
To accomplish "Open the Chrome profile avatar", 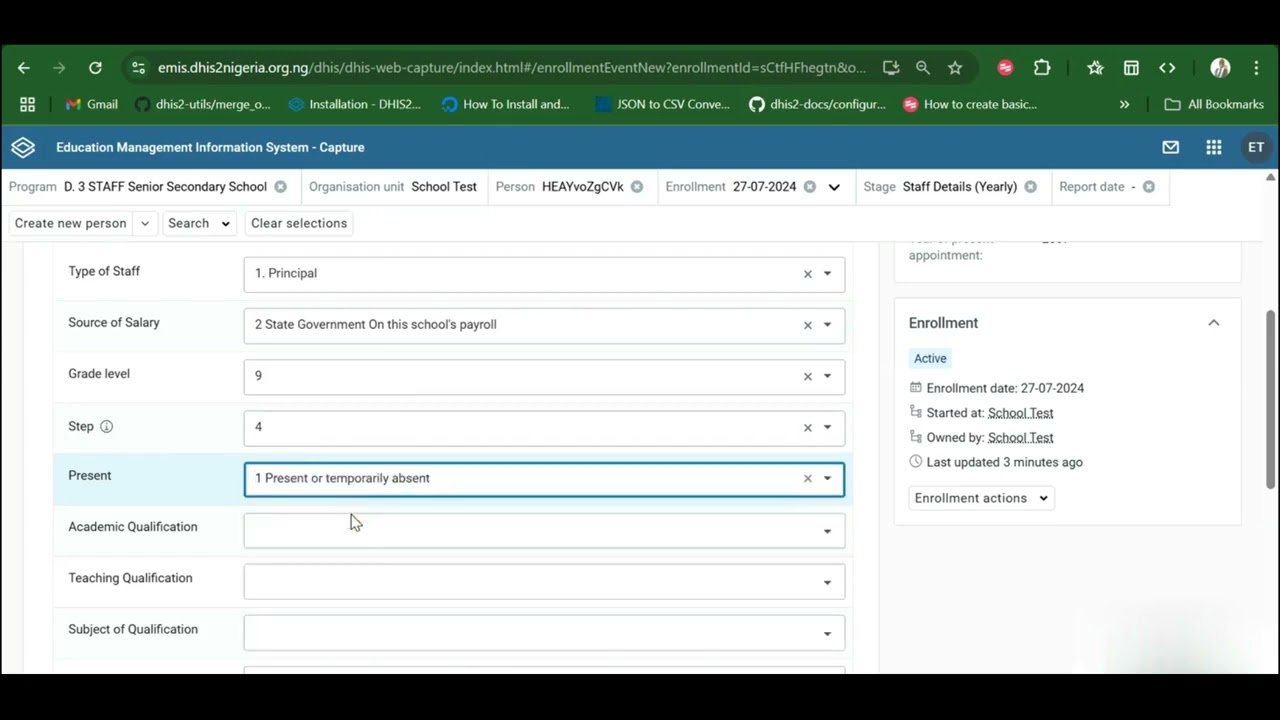I will click(1220, 68).
